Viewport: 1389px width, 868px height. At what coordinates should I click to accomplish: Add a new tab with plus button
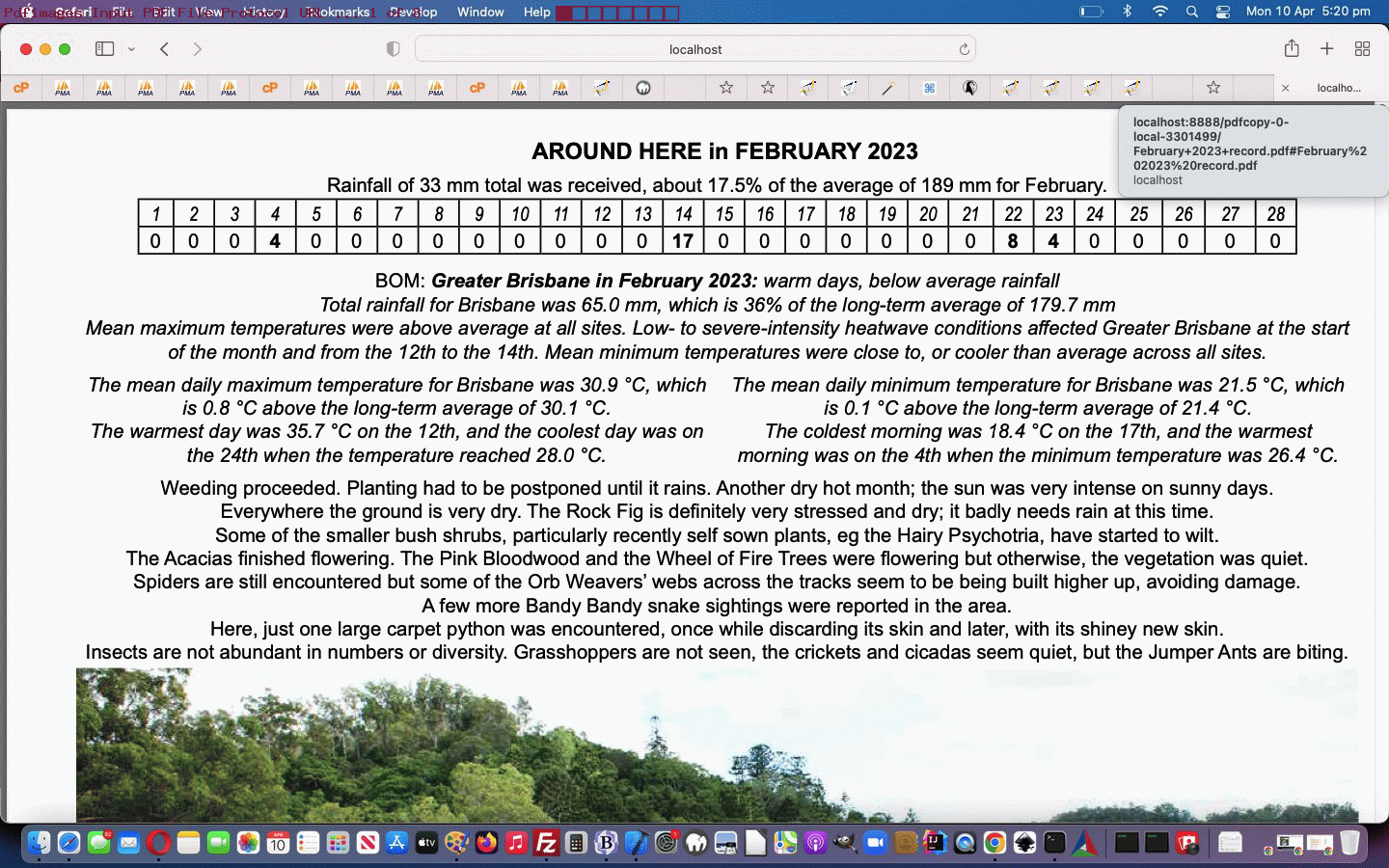1327,48
